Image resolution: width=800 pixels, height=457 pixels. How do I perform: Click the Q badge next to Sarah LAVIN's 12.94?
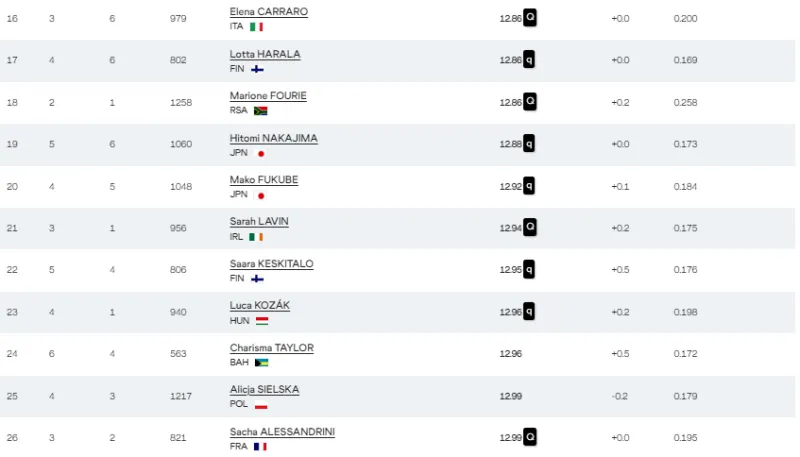coord(530,227)
